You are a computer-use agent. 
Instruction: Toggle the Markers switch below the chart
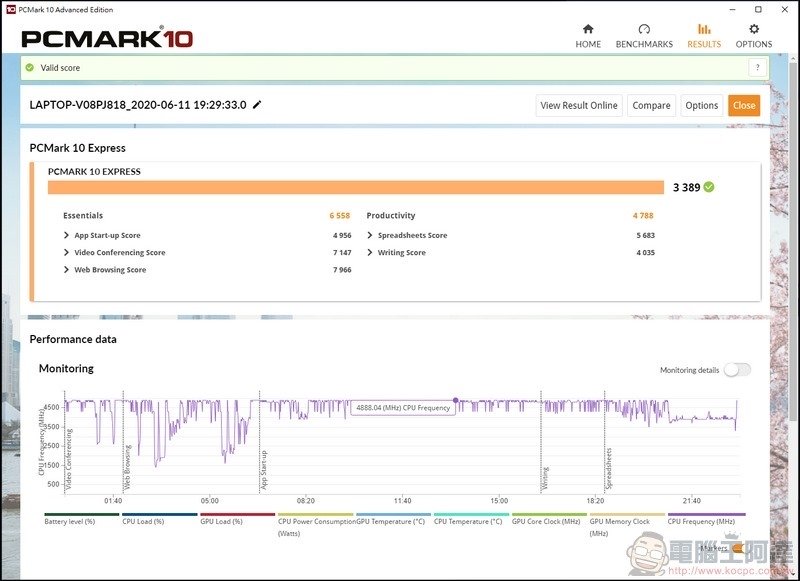(738, 547)
